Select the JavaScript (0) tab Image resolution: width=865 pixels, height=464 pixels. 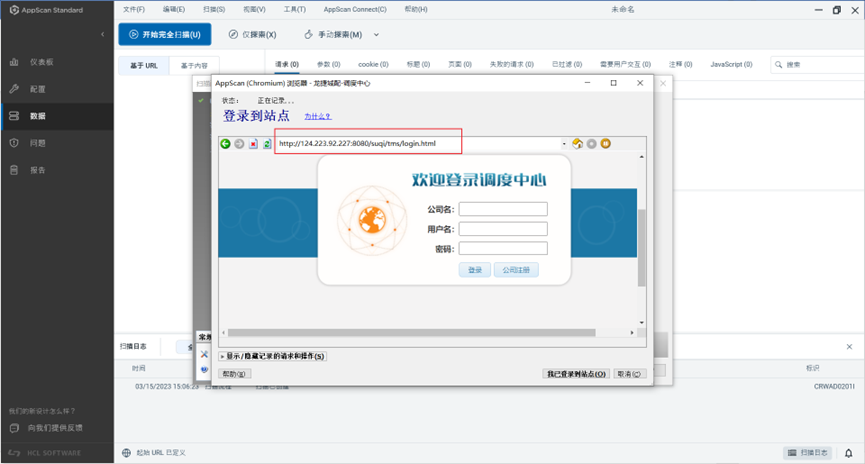tap(731, 65)
